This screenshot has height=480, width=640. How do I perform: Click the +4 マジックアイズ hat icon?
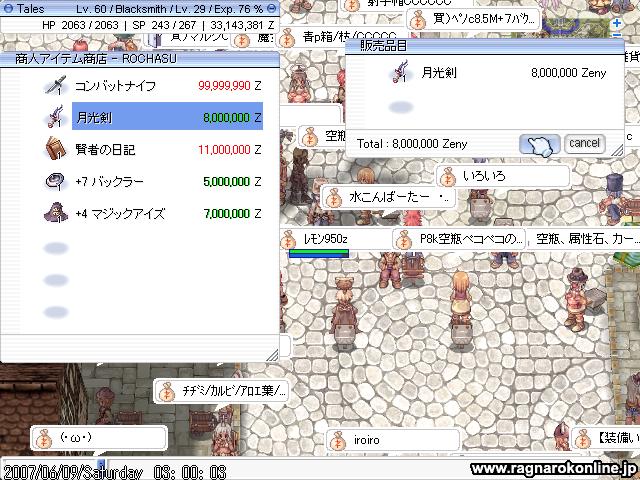pyautogui.click(x=56, y=213)
